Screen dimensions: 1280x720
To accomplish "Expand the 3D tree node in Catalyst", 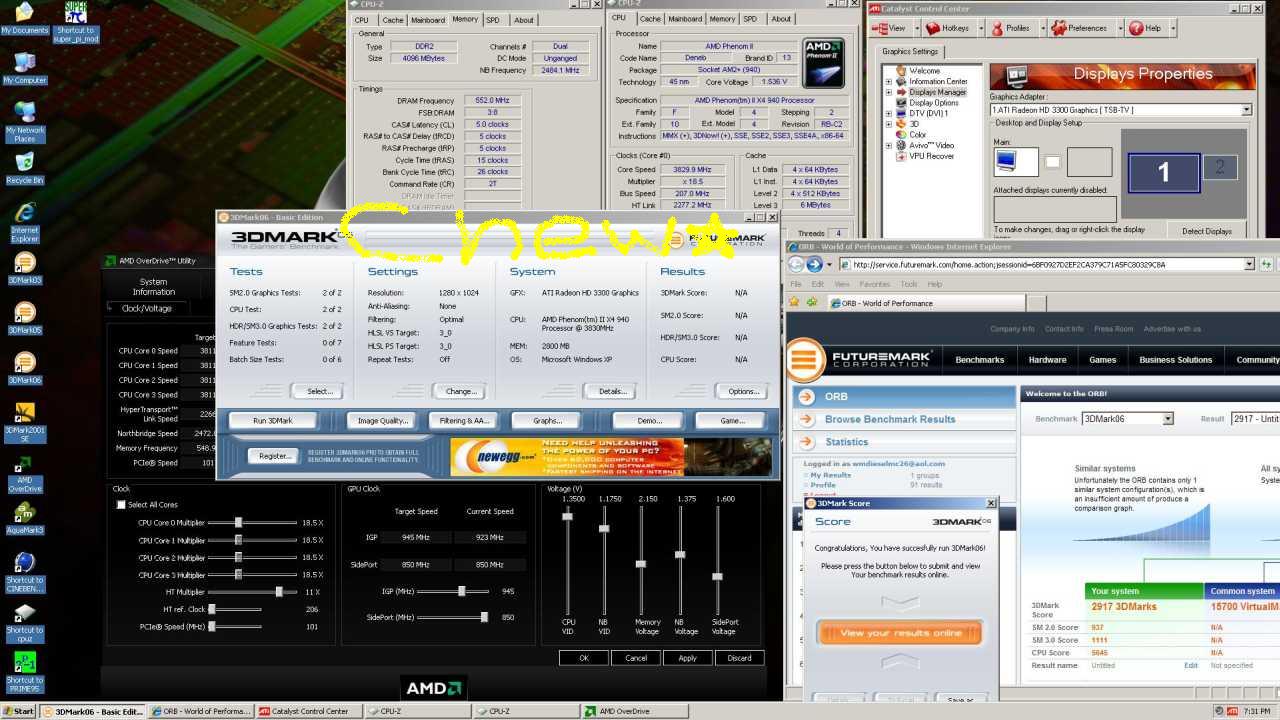I will pos(888,124).
